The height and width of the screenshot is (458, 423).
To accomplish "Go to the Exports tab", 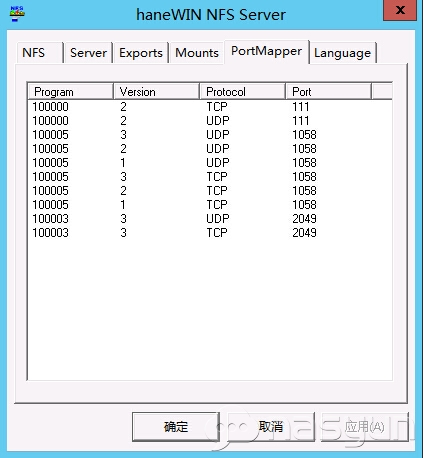I will click(x=141, y=53).
